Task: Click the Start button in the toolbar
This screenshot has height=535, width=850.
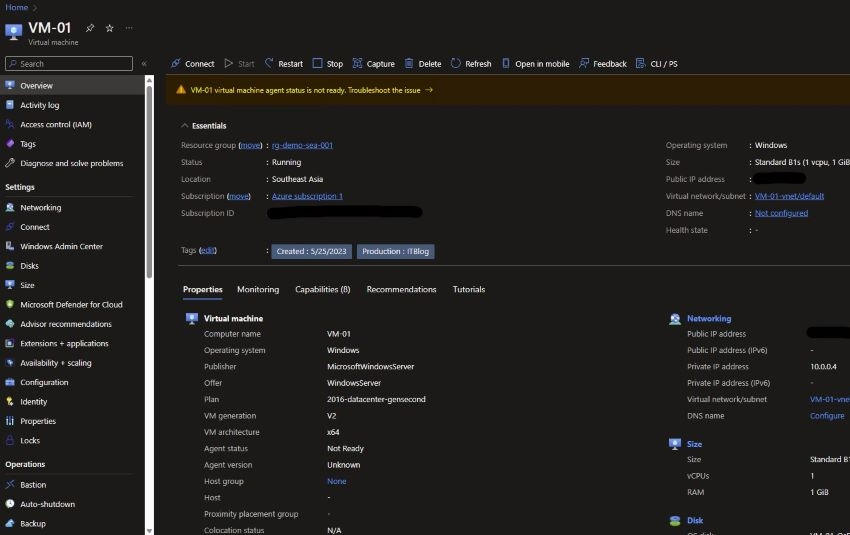Action: coord(239,63)
